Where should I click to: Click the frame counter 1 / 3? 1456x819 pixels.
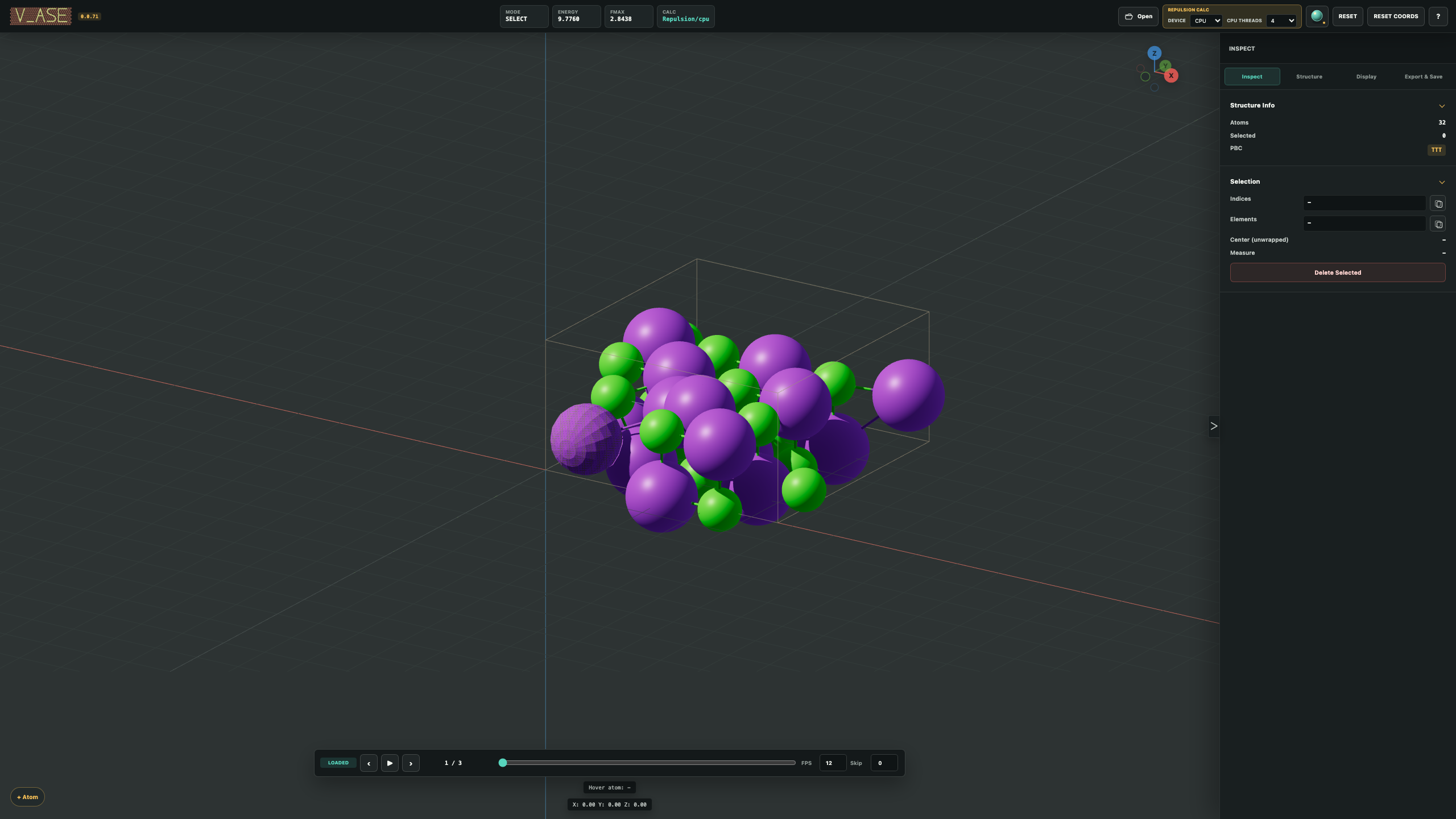(x=453, y=763)
